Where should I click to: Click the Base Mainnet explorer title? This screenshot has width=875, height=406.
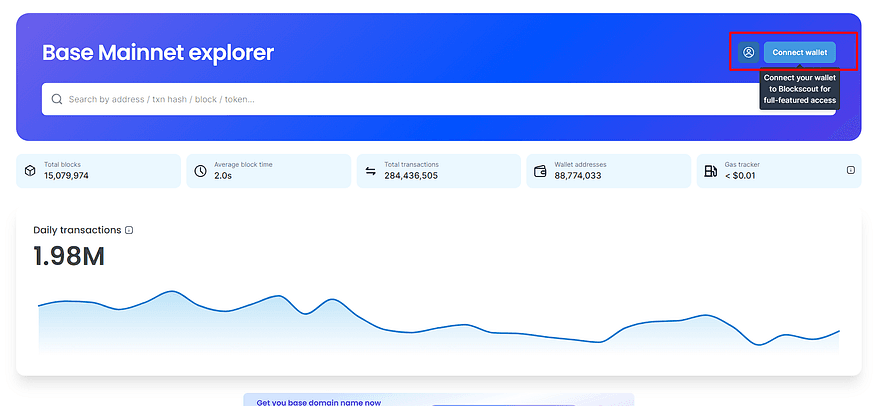click(158, 52)
